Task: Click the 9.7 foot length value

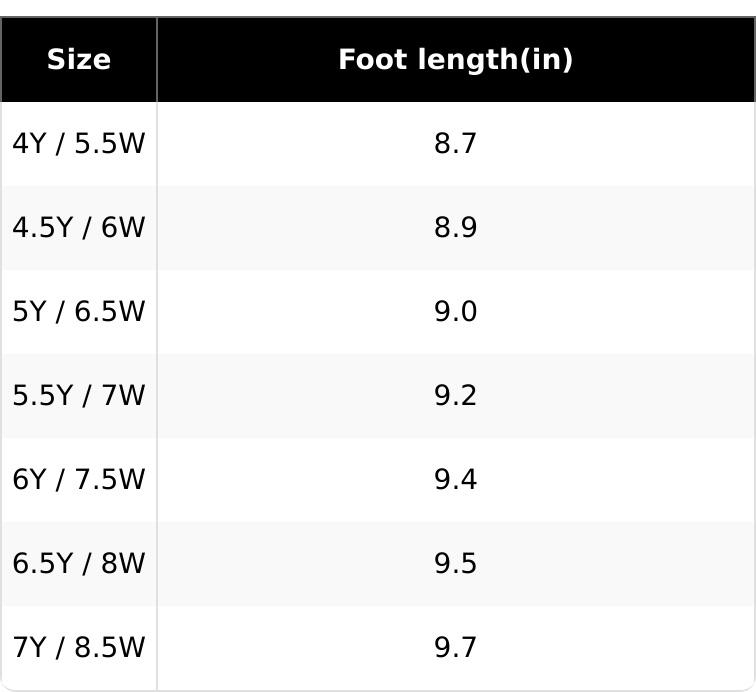Action: click(x=455, y=647)
